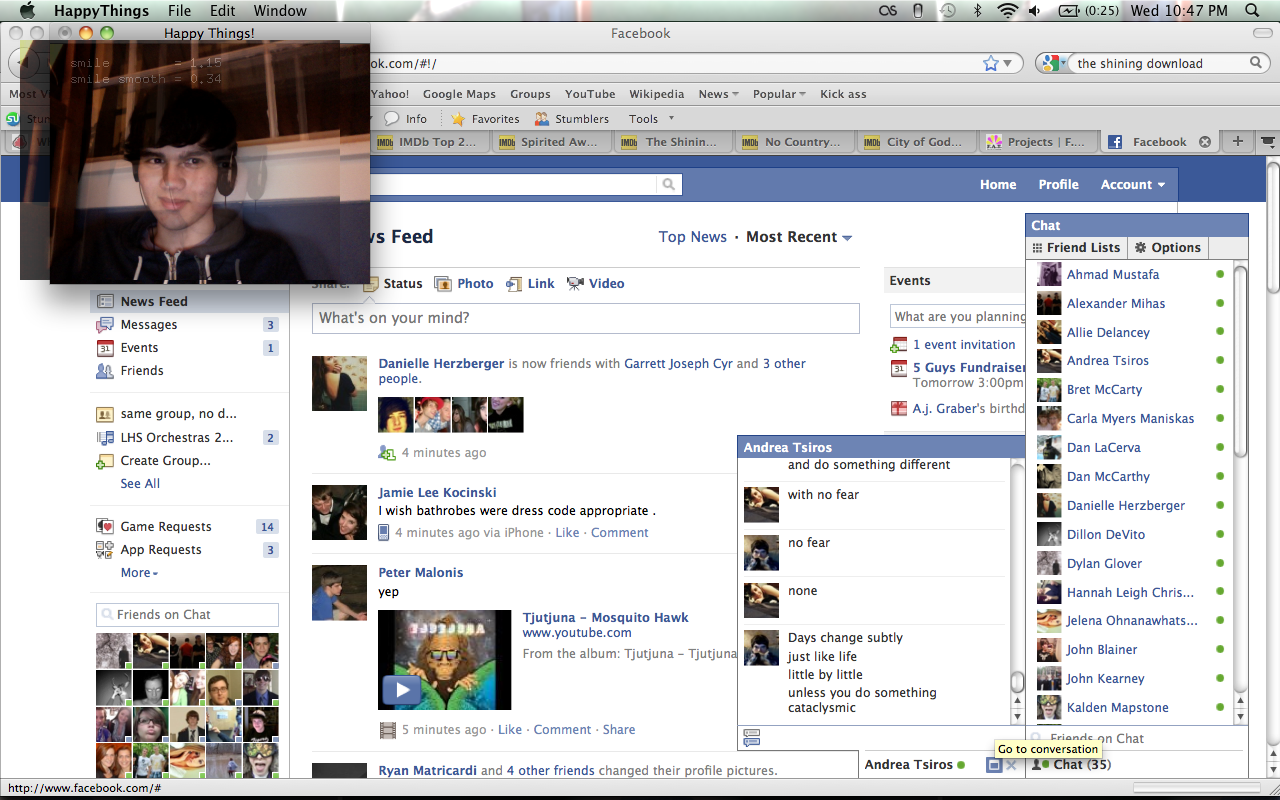Open the tab list dropdown arrow

[1267, 141]
